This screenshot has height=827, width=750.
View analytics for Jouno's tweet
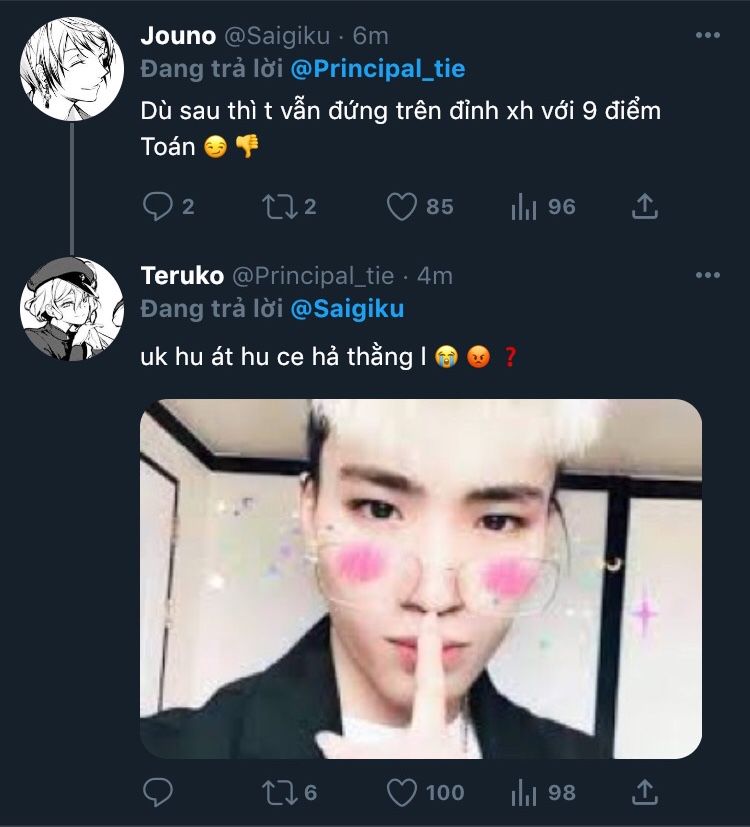pyautogui.click(x=522, y=207)
